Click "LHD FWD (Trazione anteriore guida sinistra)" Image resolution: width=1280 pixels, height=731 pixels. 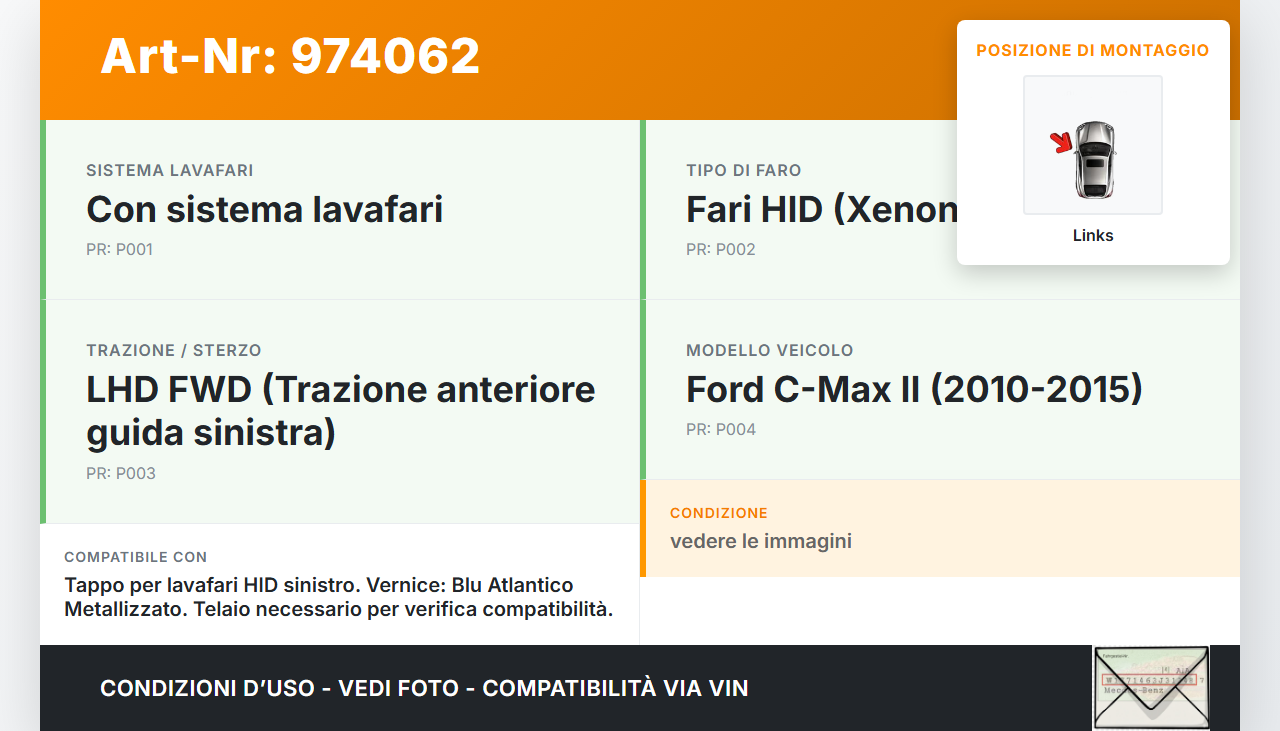click(x=341, y=411)
